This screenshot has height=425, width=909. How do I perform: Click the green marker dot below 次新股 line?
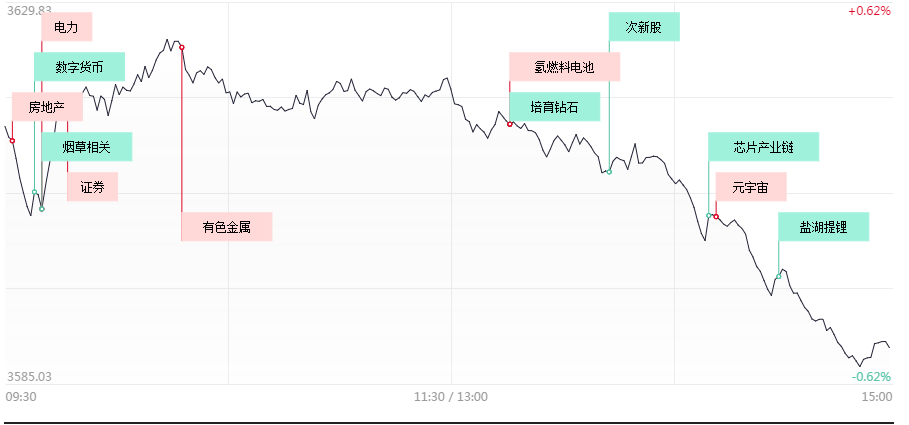tap(608, 172)
